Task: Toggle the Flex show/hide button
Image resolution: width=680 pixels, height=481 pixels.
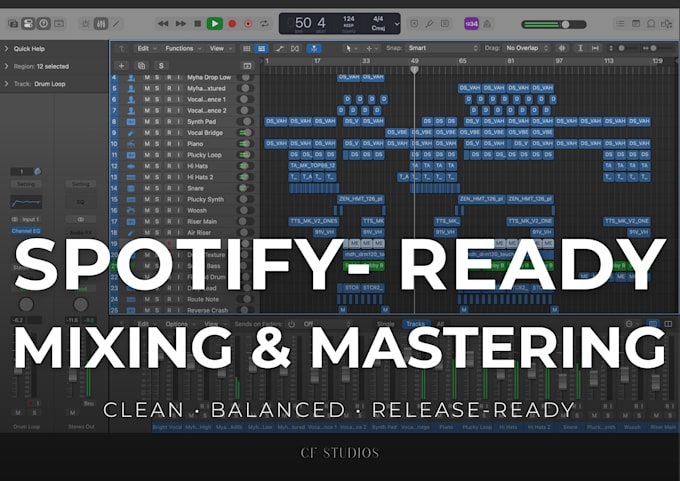Action: click(295, 49)
